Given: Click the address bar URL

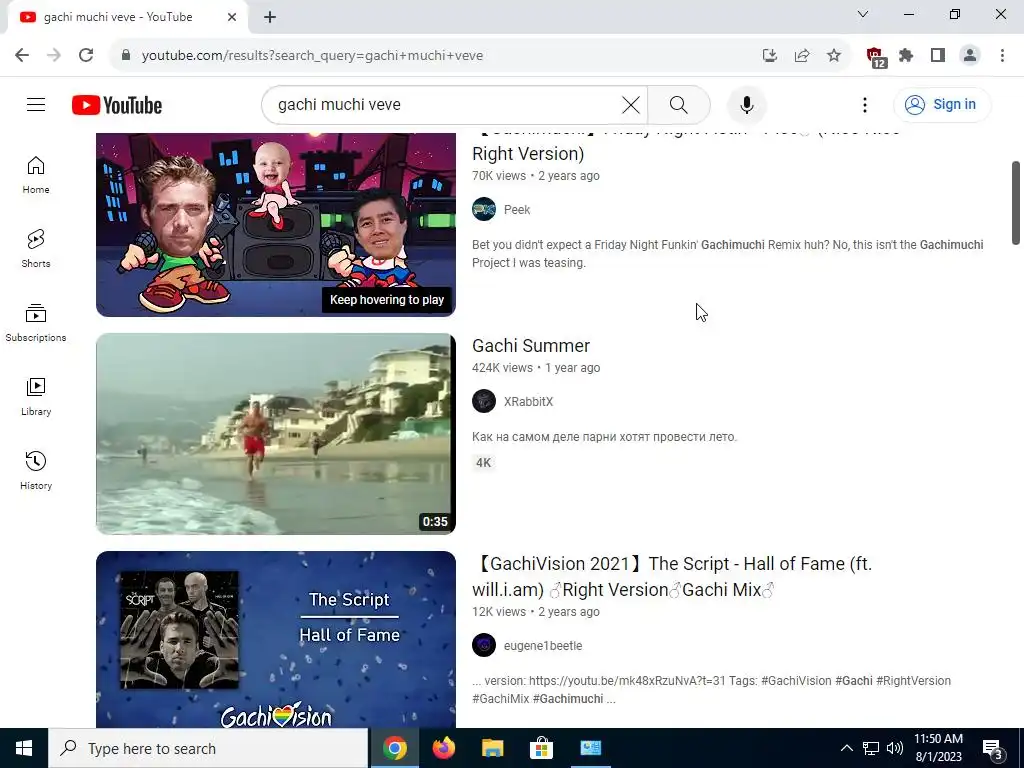Looking at the screenshot, I should click(x=313, y=56).
